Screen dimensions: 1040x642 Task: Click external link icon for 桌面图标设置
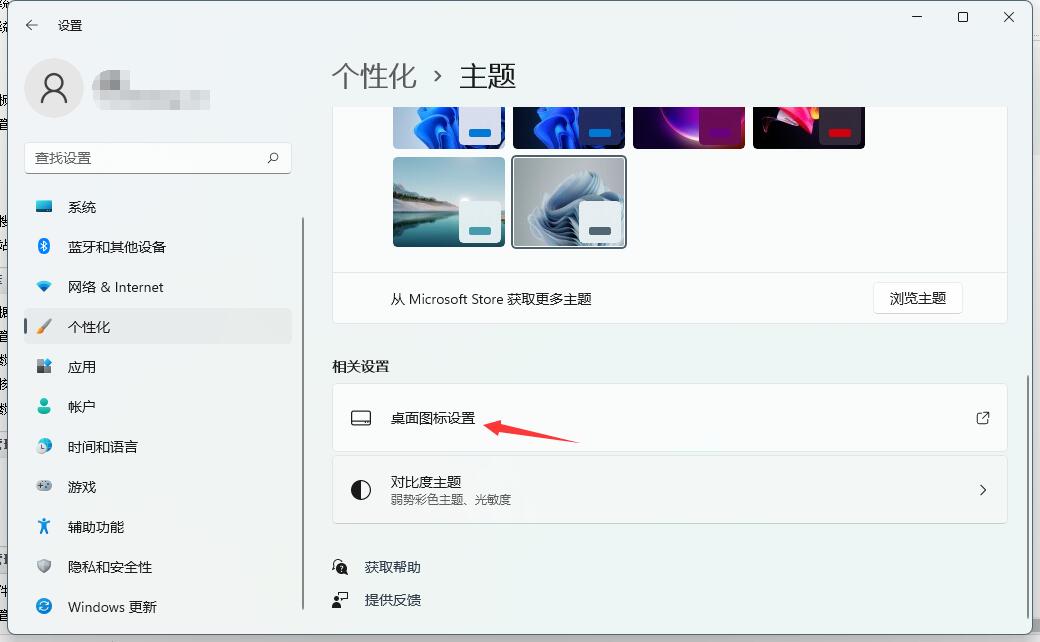point(983,418)
